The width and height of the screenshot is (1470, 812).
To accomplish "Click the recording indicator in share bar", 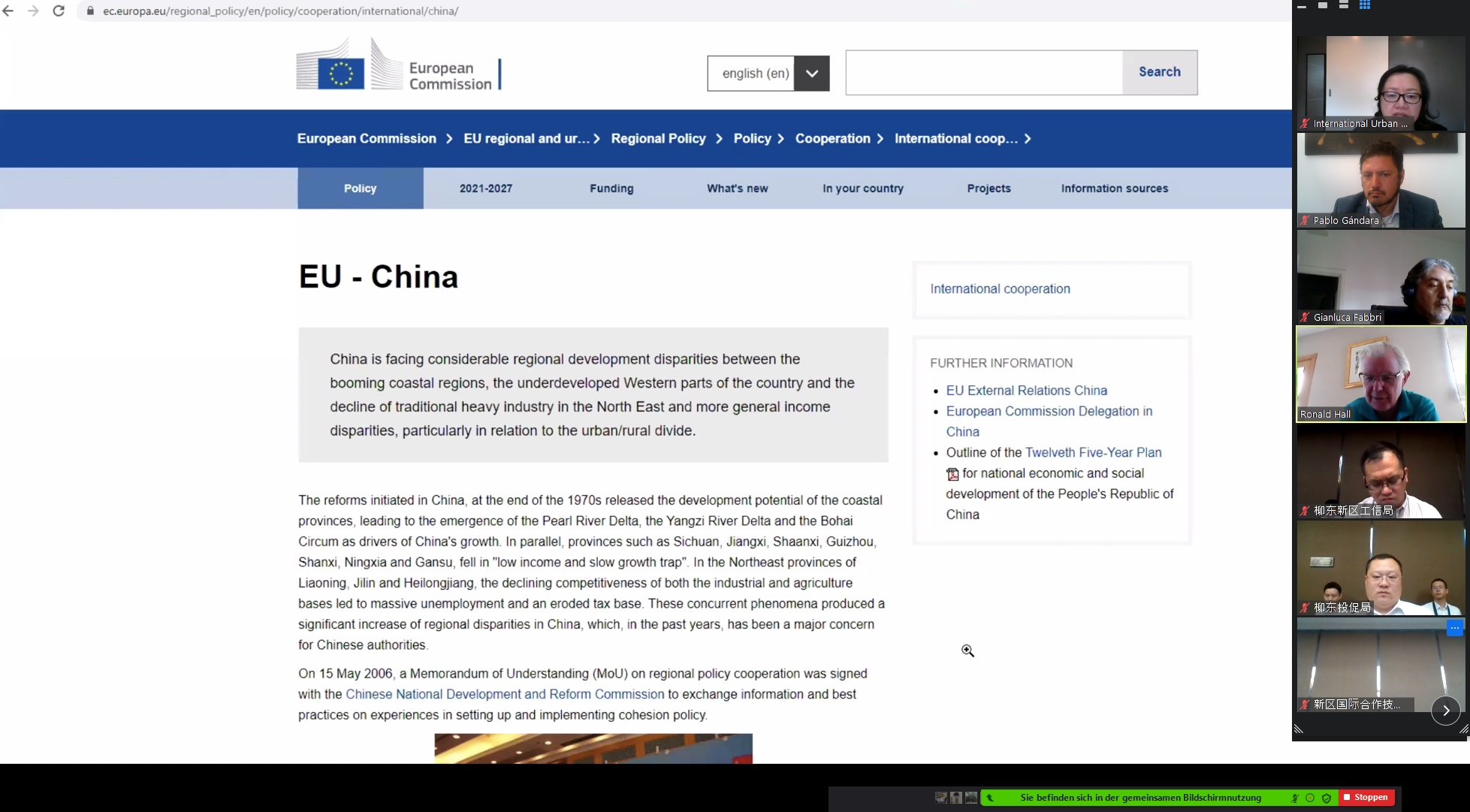I will tap(1310, 798).
